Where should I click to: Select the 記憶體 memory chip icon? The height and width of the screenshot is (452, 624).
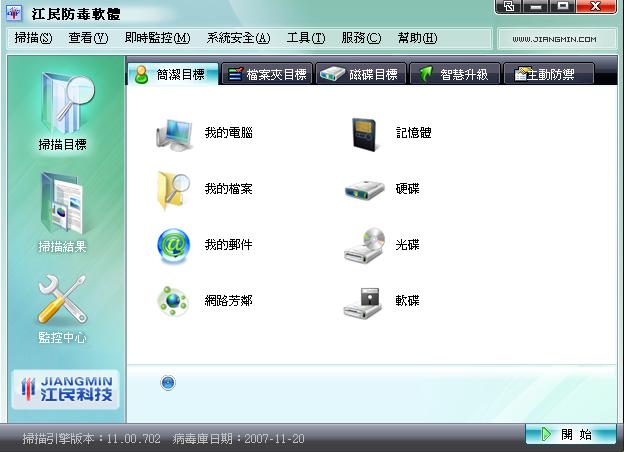coord(365,134)
